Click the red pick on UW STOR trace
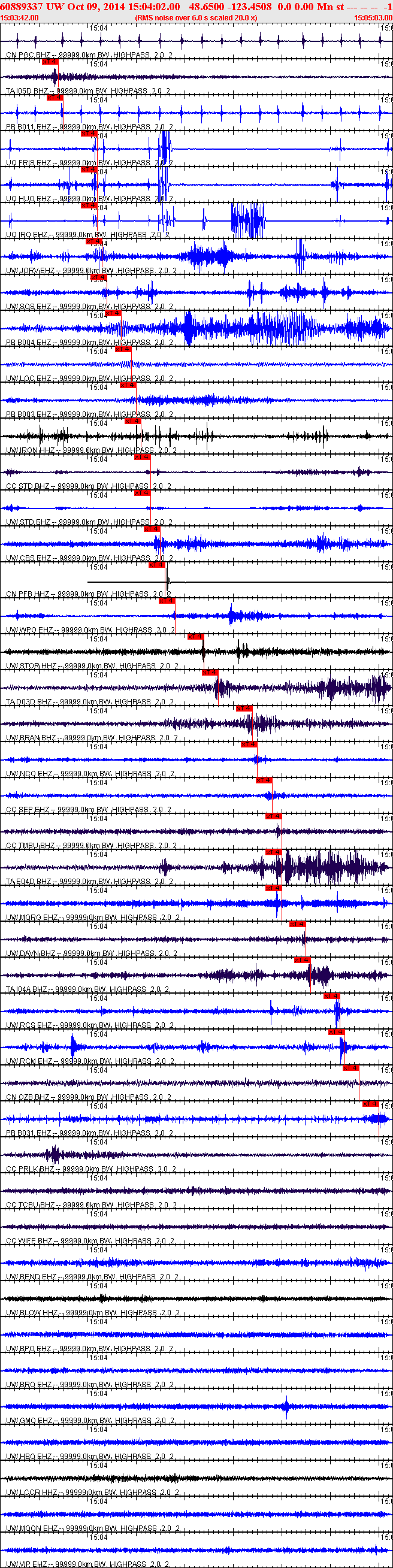393x1568 pixels. 195,636
